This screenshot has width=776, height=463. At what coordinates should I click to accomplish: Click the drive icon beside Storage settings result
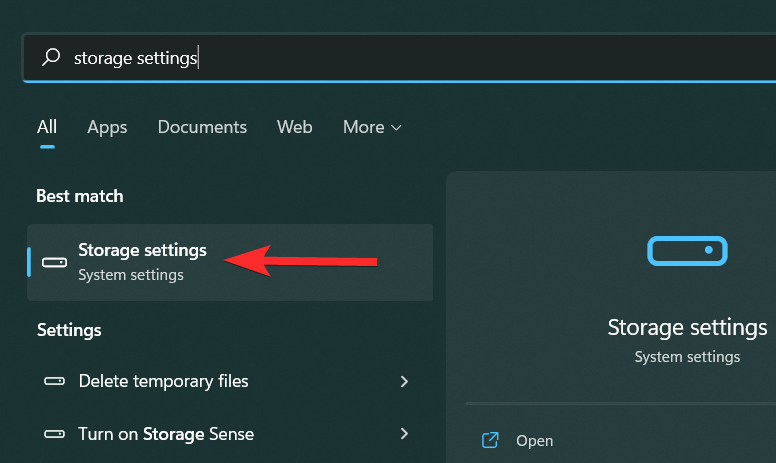click(x=54, y=262)
